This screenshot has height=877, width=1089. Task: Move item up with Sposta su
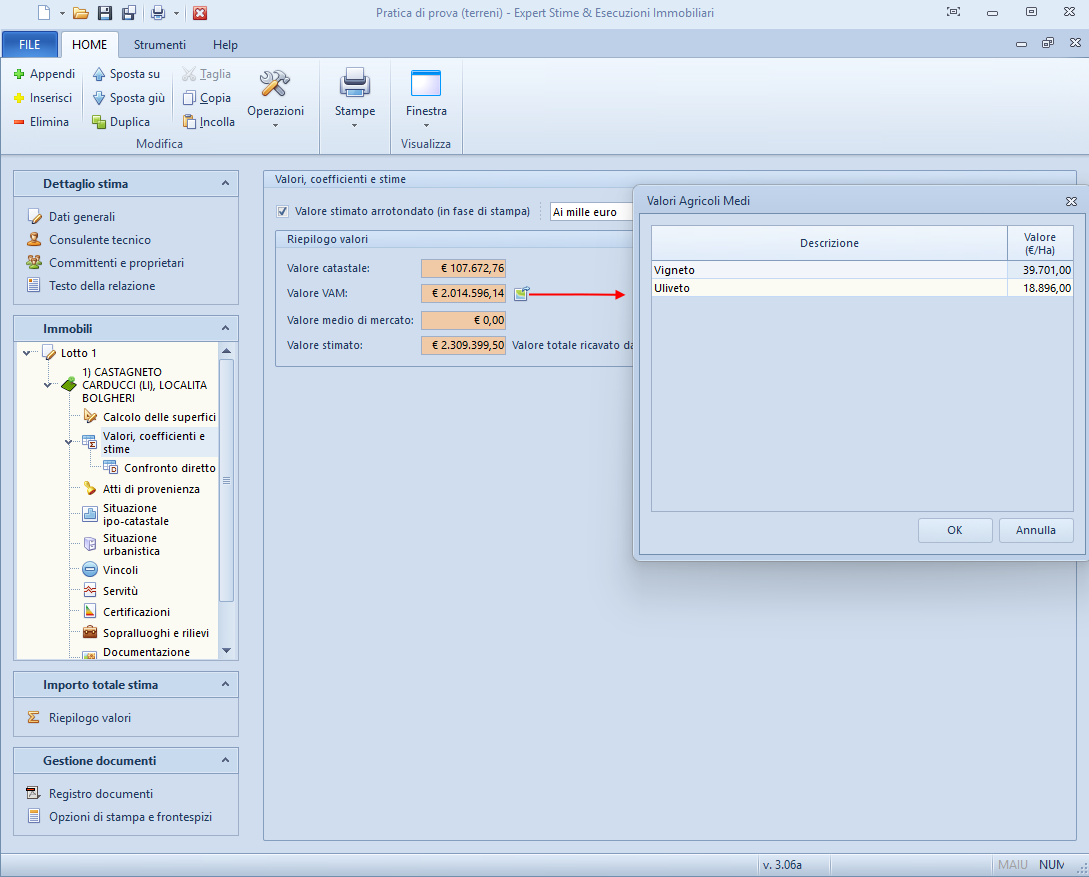click(x=99, y=74)
